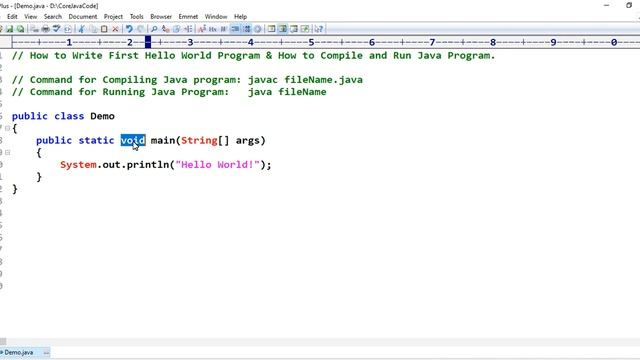Click the word "main" in code

click(163, 140)
